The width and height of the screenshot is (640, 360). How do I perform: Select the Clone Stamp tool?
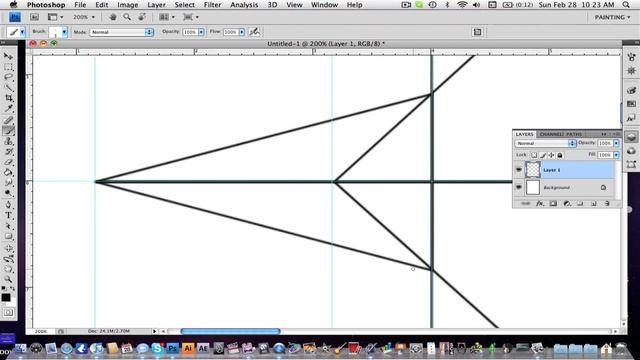[8, 141]
